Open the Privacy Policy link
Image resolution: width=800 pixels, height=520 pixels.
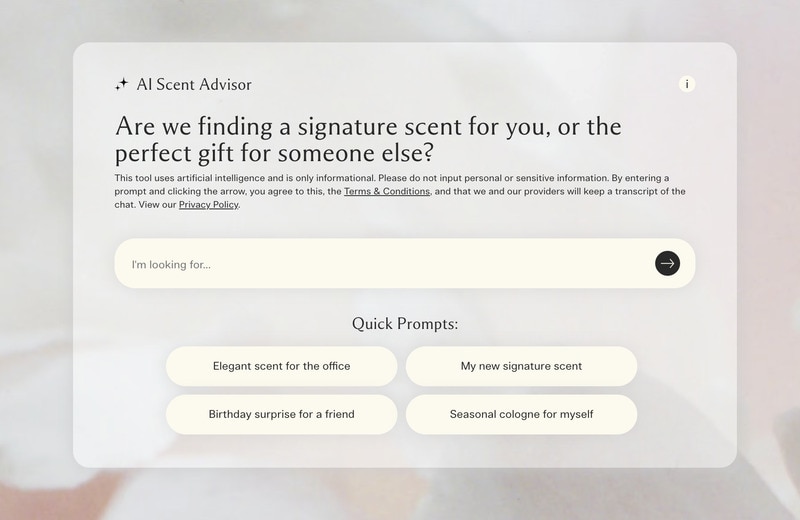tap(209, 205)
